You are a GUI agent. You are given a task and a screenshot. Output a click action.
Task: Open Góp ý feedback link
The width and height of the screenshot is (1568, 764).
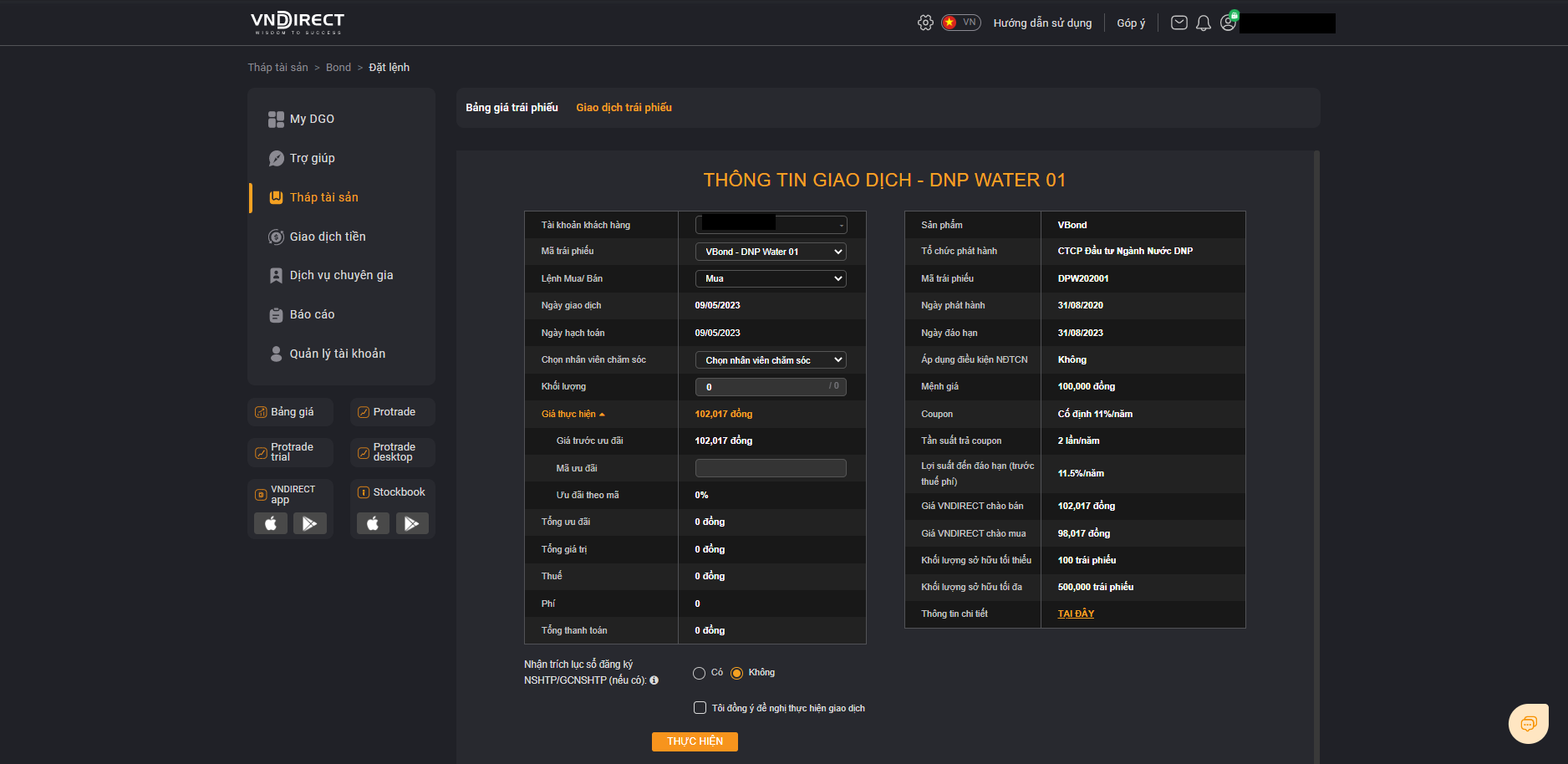click(x=1131, y=23)
